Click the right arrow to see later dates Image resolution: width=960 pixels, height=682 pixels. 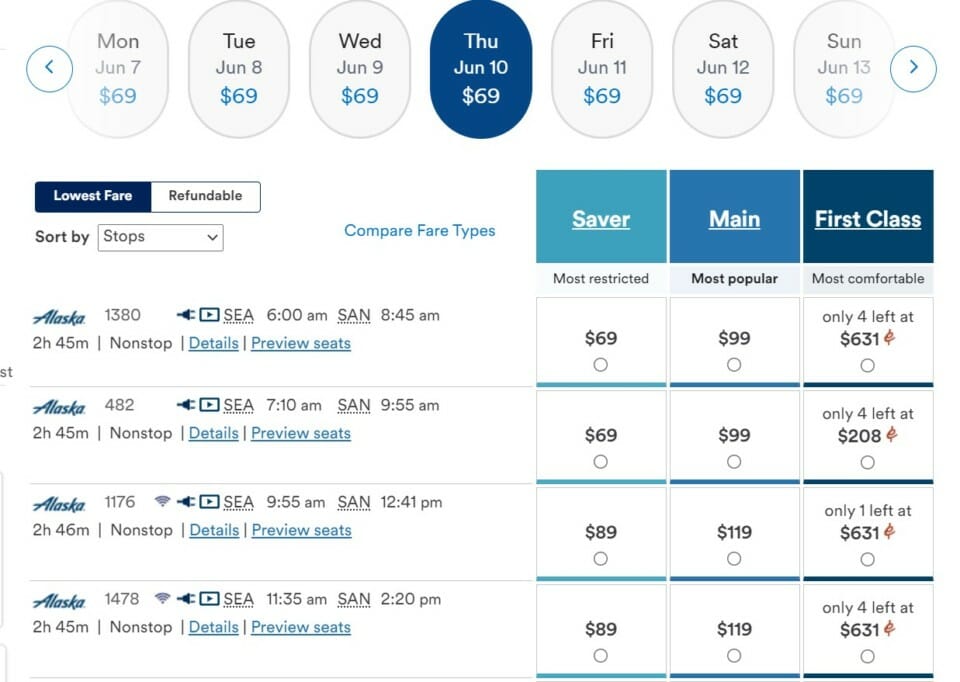point(913,68)
